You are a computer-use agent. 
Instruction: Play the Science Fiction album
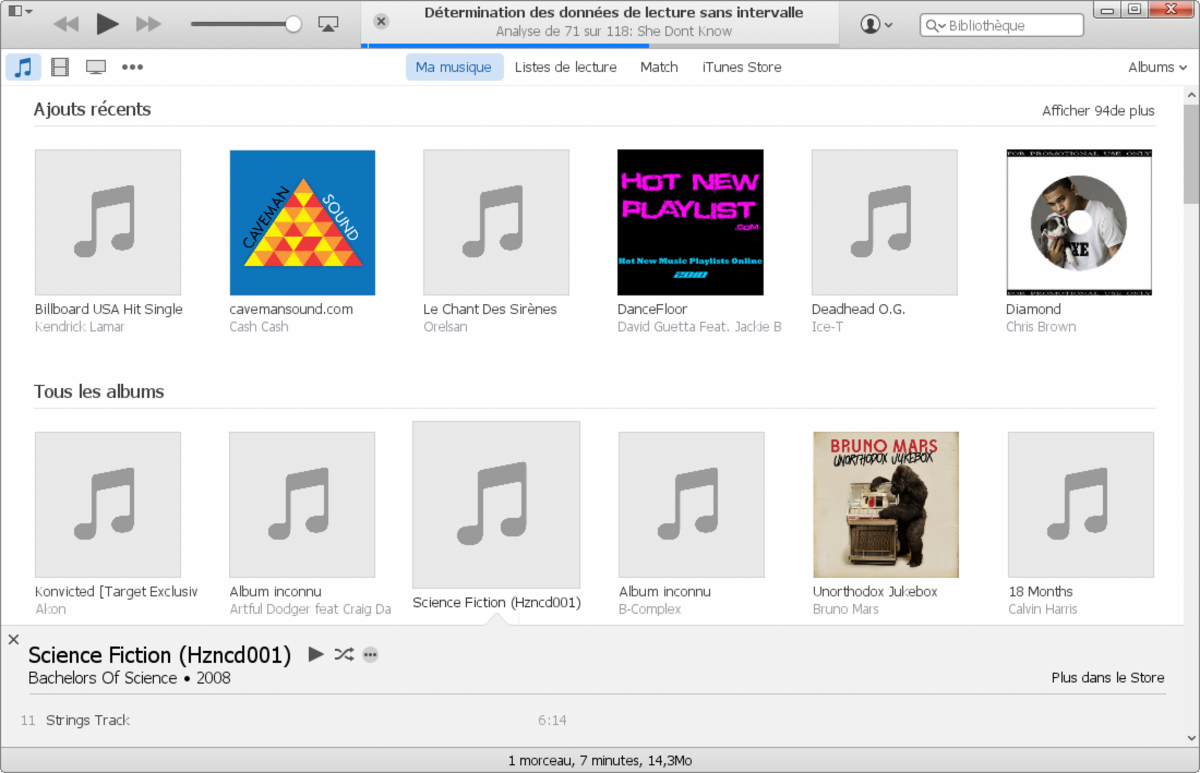pyautogui.click(x=316, y=654)
